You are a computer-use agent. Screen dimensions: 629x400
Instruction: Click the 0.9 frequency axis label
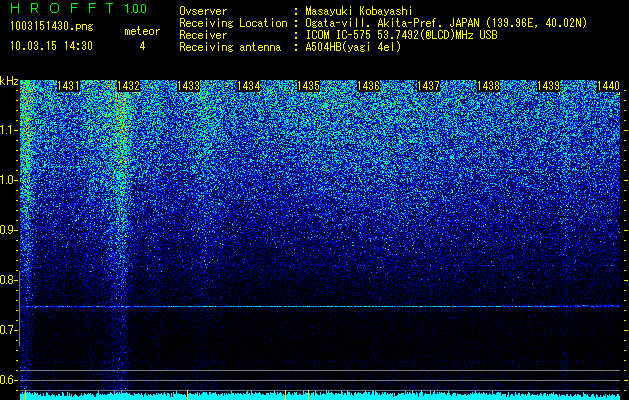click(x=9, y=230)
